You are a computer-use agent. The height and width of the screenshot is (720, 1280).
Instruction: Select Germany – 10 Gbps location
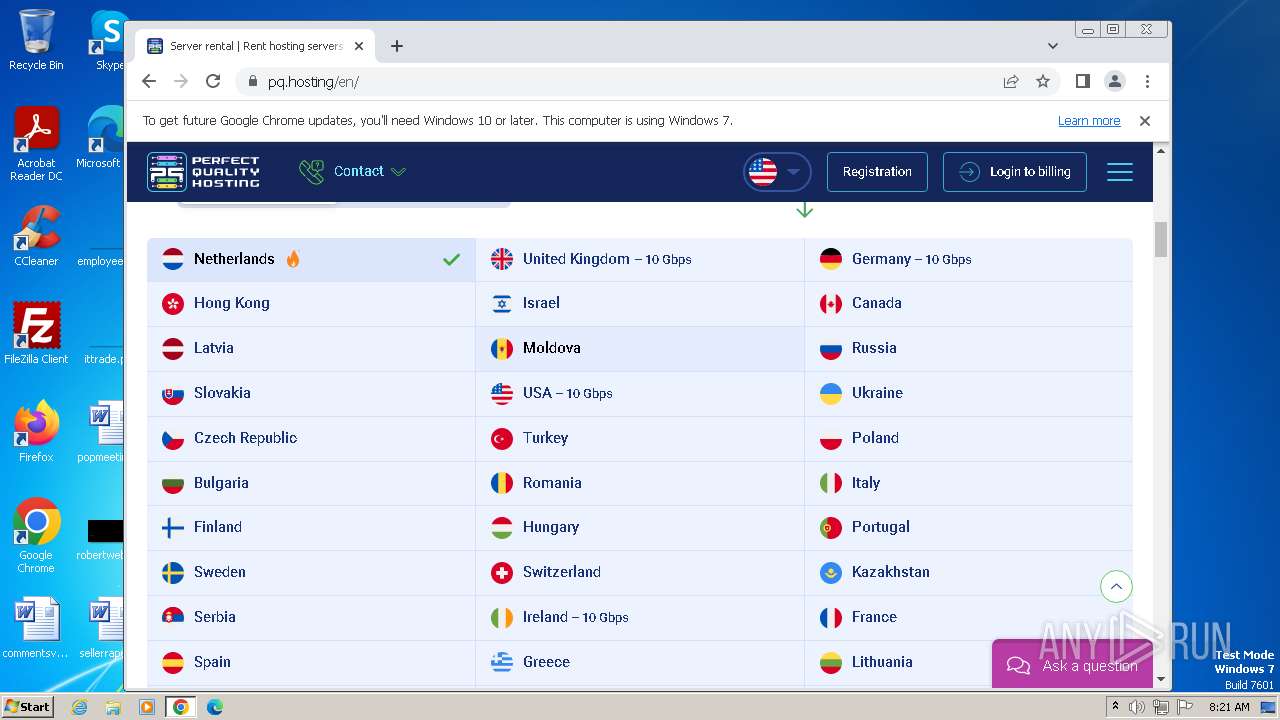point(969,259)
